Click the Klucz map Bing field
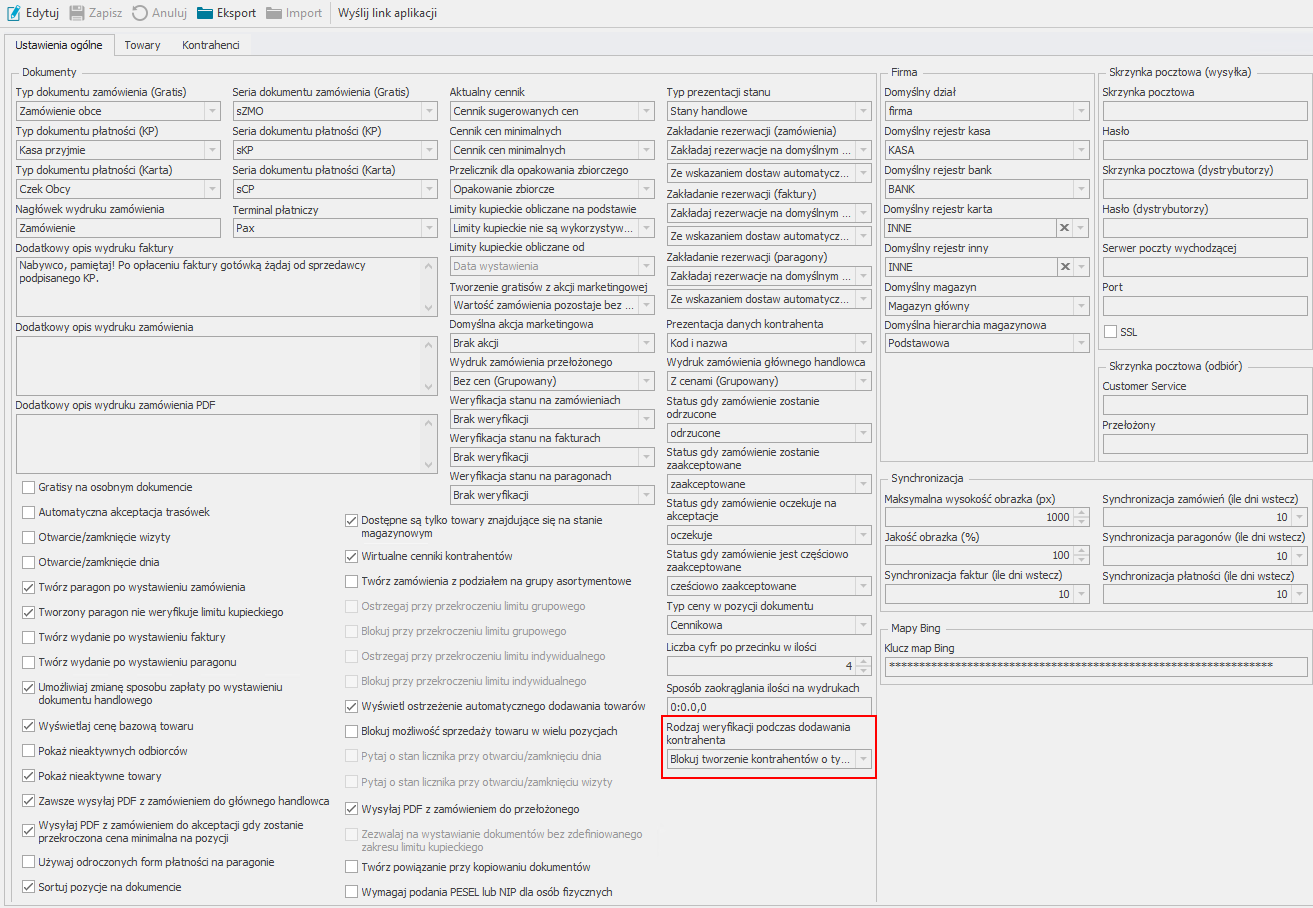 pos(1095,666)
